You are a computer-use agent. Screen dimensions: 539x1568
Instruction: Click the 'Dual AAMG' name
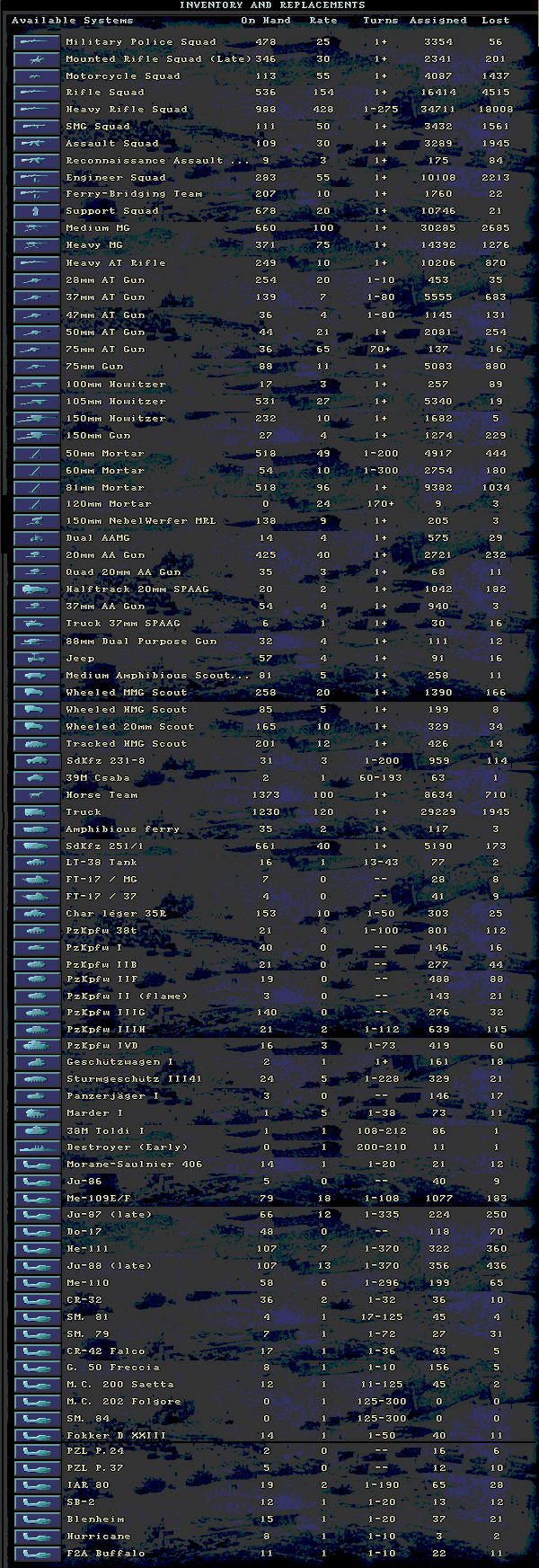click(98, 538)
